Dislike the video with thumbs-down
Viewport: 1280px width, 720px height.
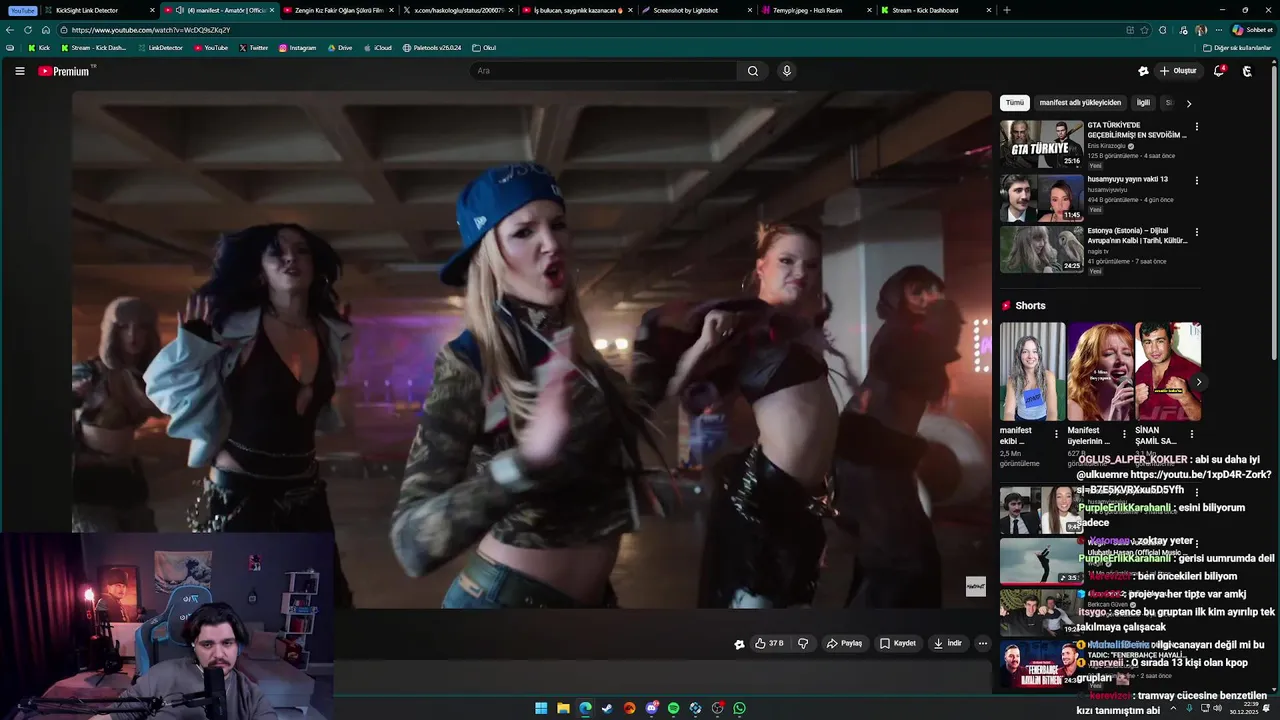pos(803,644)
